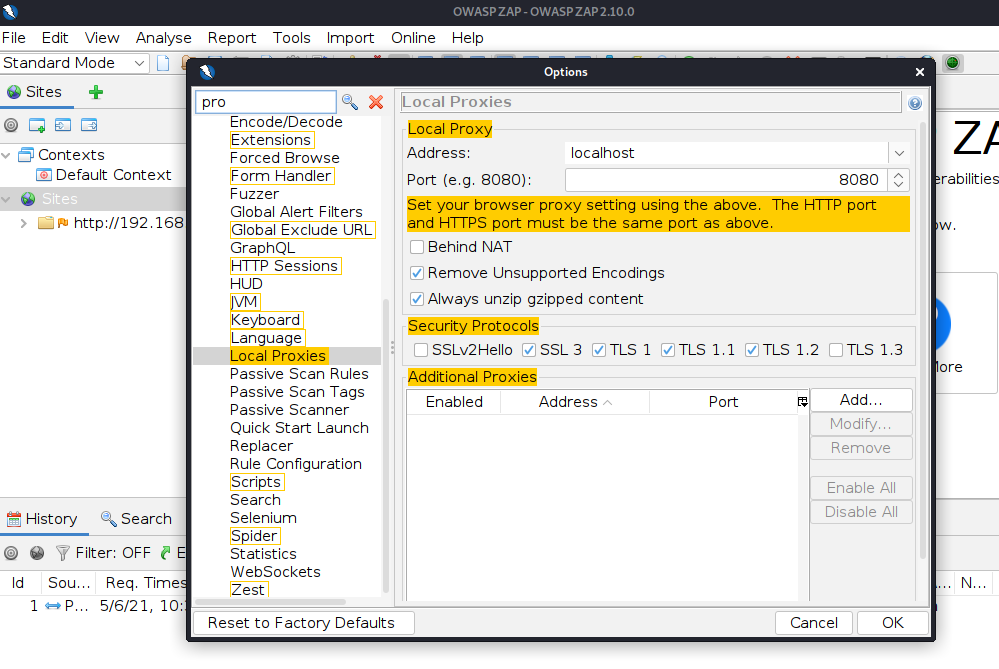Image resolution: width=999 pixels, height=669 pixels.
Task: Click the globe link-with-sites icon in History
Action: (37, 553)
